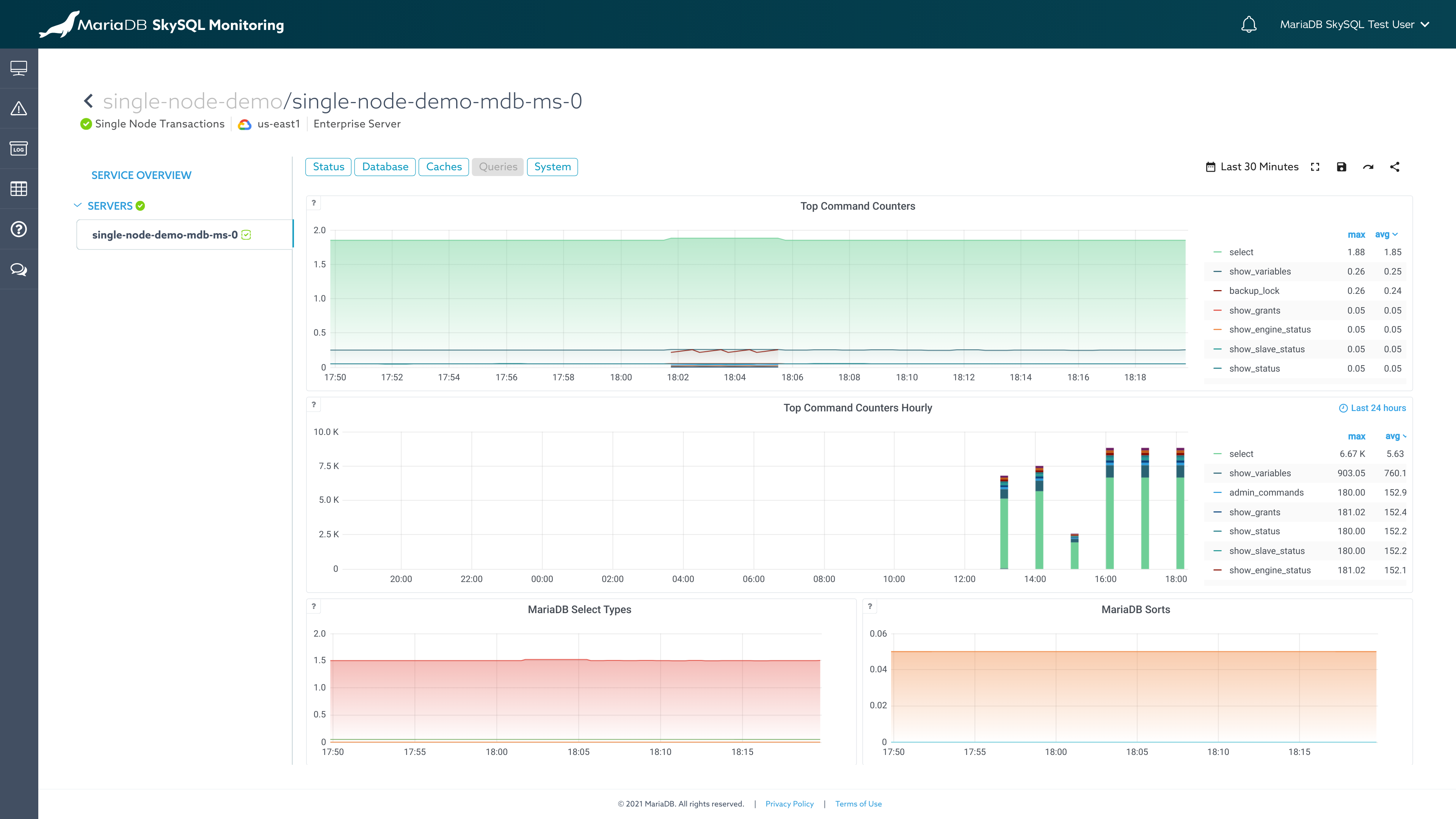
Task: Click the redo arrow icon in toolbar
Action: 1368,167
